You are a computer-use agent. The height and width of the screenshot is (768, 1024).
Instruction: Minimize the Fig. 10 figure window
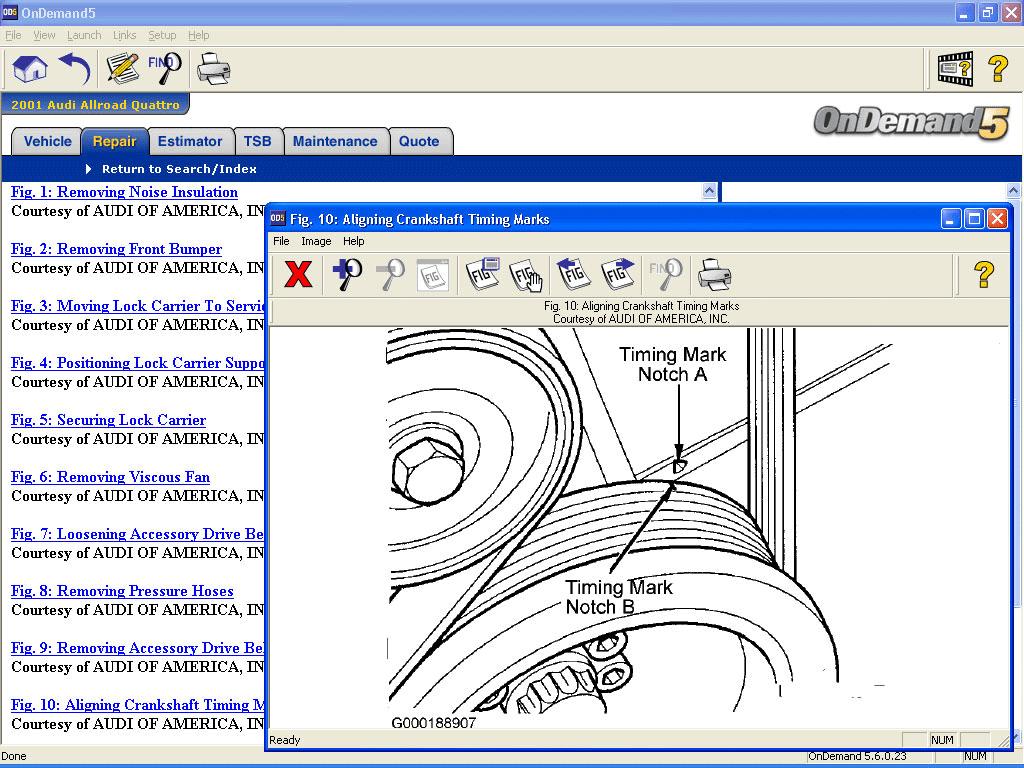click(951, 219)
